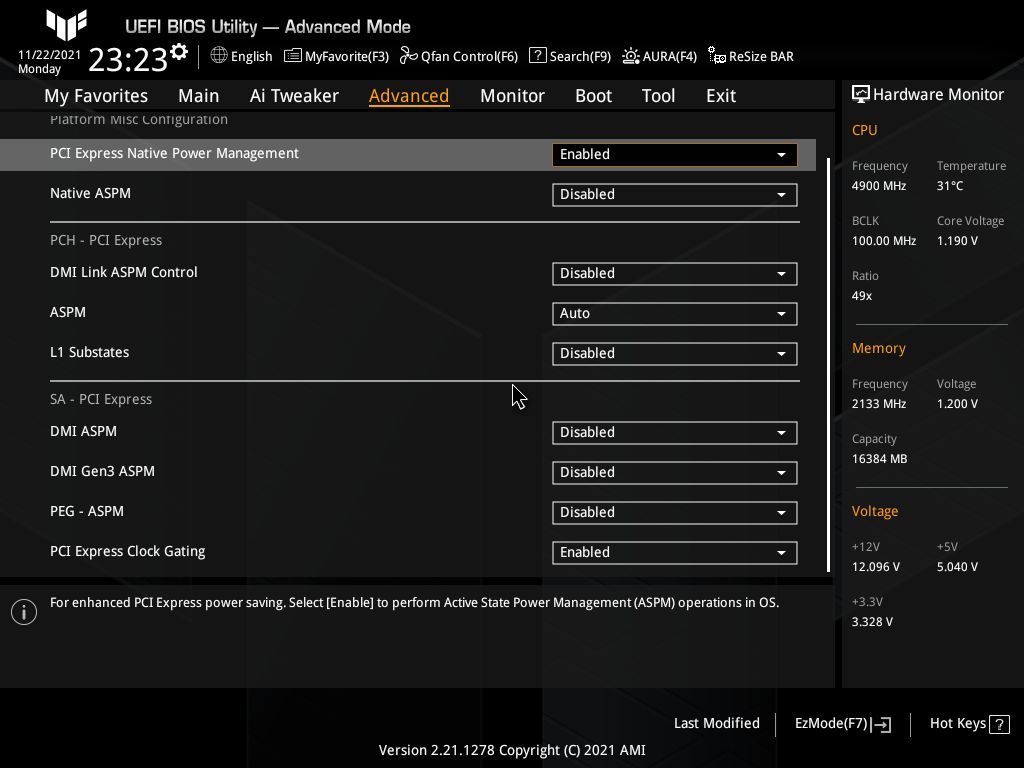1024x768 pixels.
Task: Click the Hot Keys question mark box
Action: (x=999, y=724)
